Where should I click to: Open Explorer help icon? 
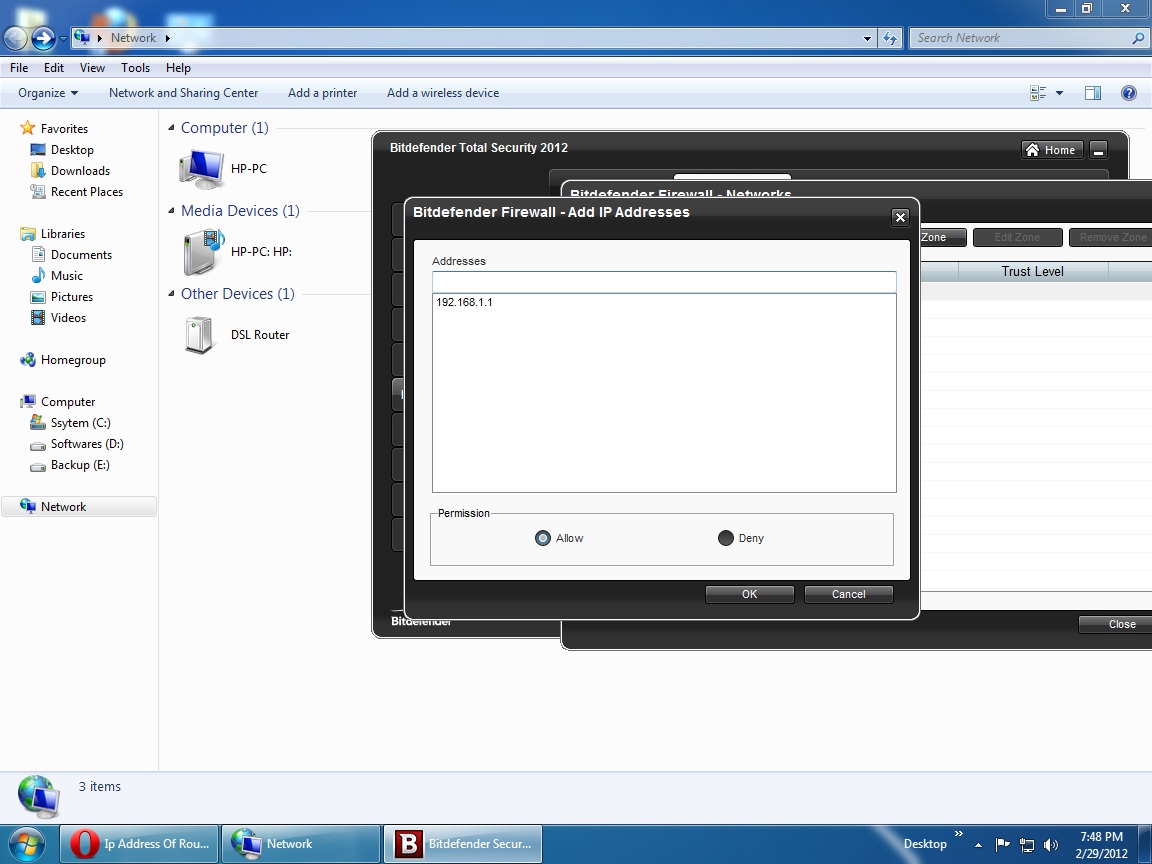point(1128,93)
